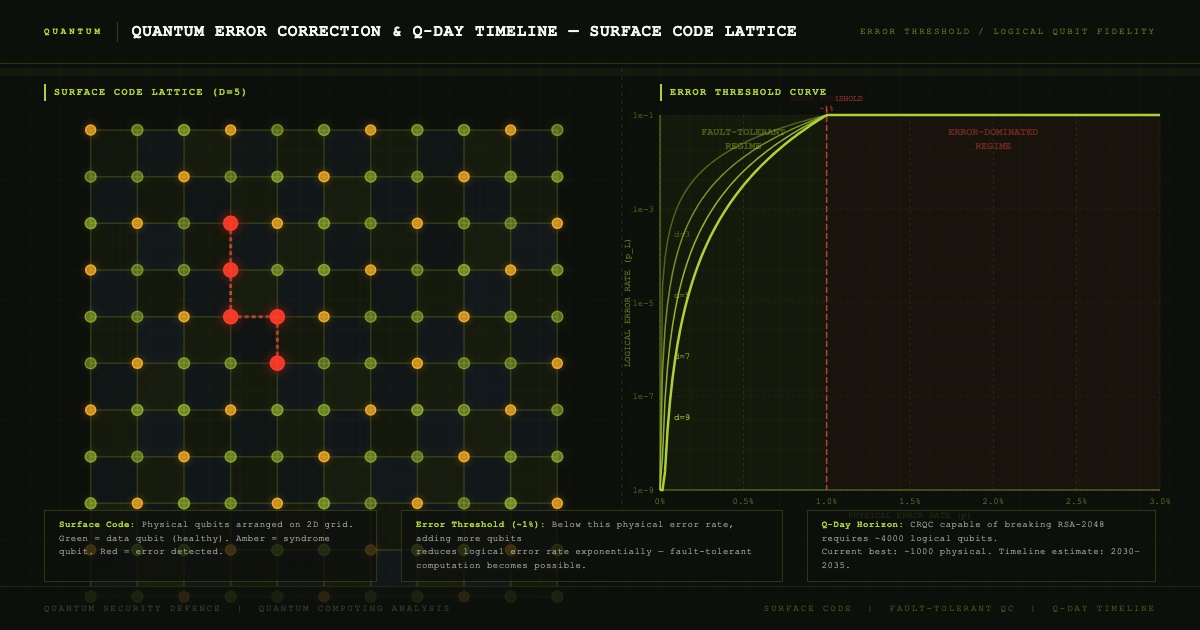This screenshot has height=630, width=1200.
Task: Click the bottommost red error qubit in lattice
Action: [277, 363]
